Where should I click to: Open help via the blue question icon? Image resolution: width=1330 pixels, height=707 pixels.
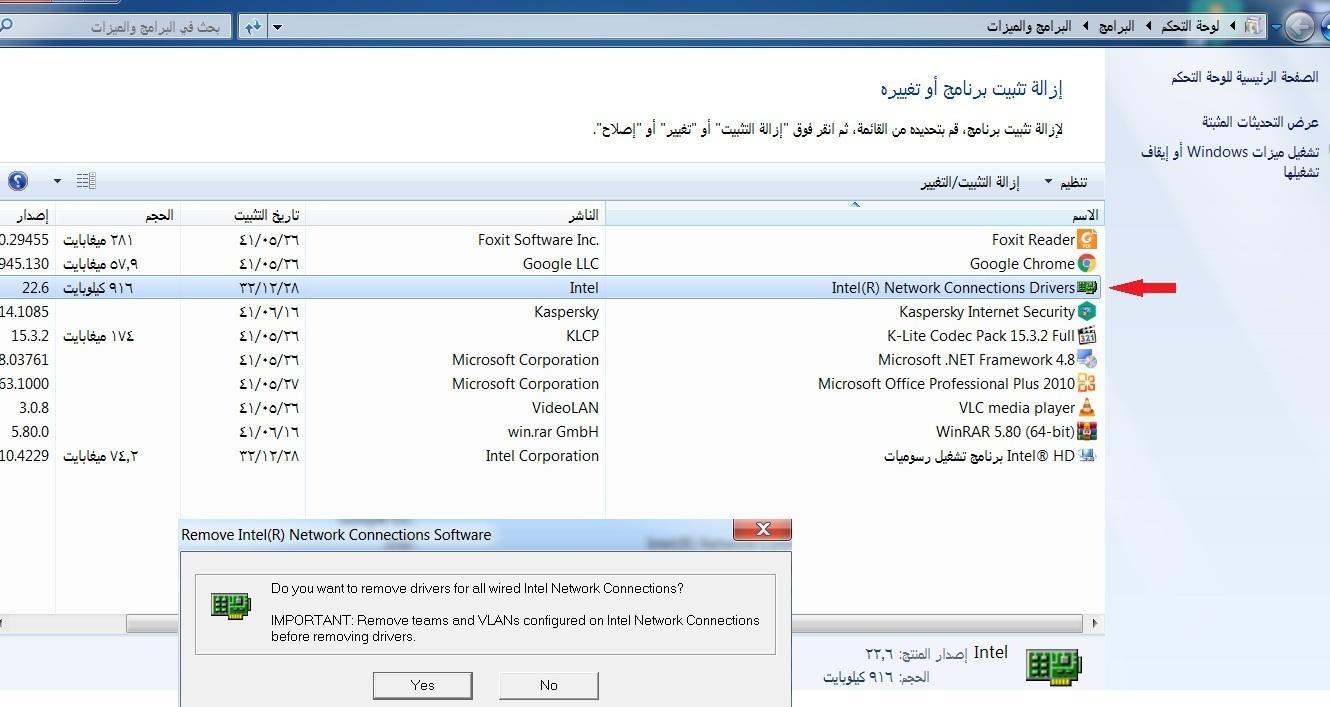pyautogui.click(x=18, y=181)
